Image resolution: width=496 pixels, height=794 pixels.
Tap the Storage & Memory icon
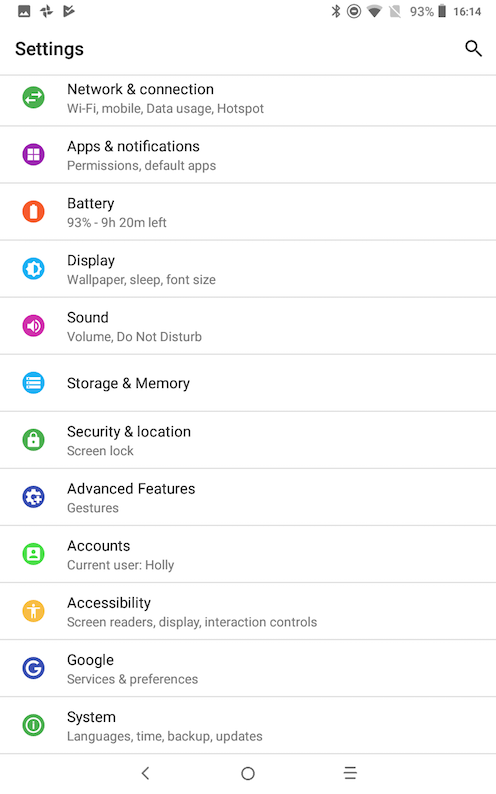(33, 383)
